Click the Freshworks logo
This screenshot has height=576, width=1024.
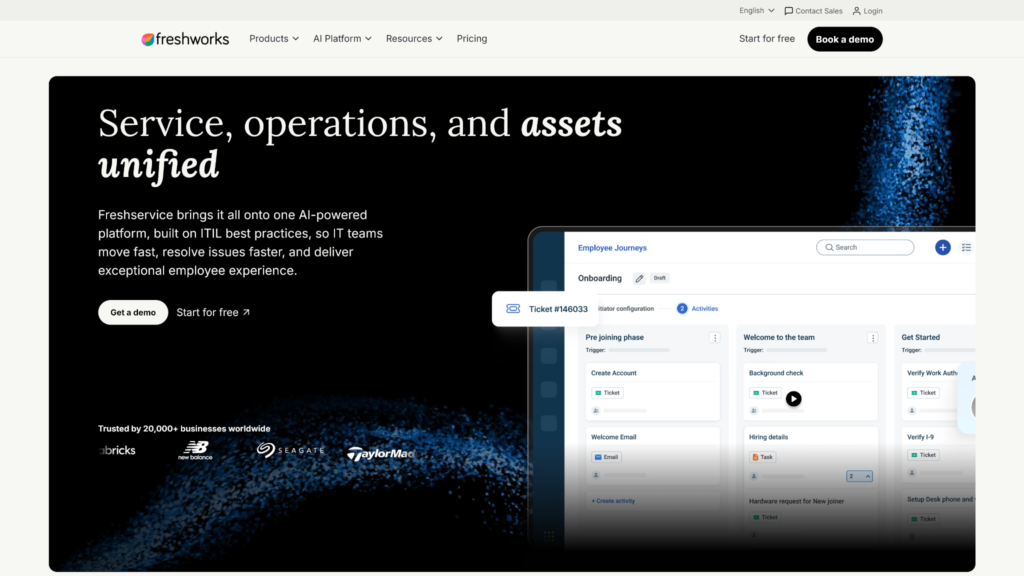tap(185, 39)
